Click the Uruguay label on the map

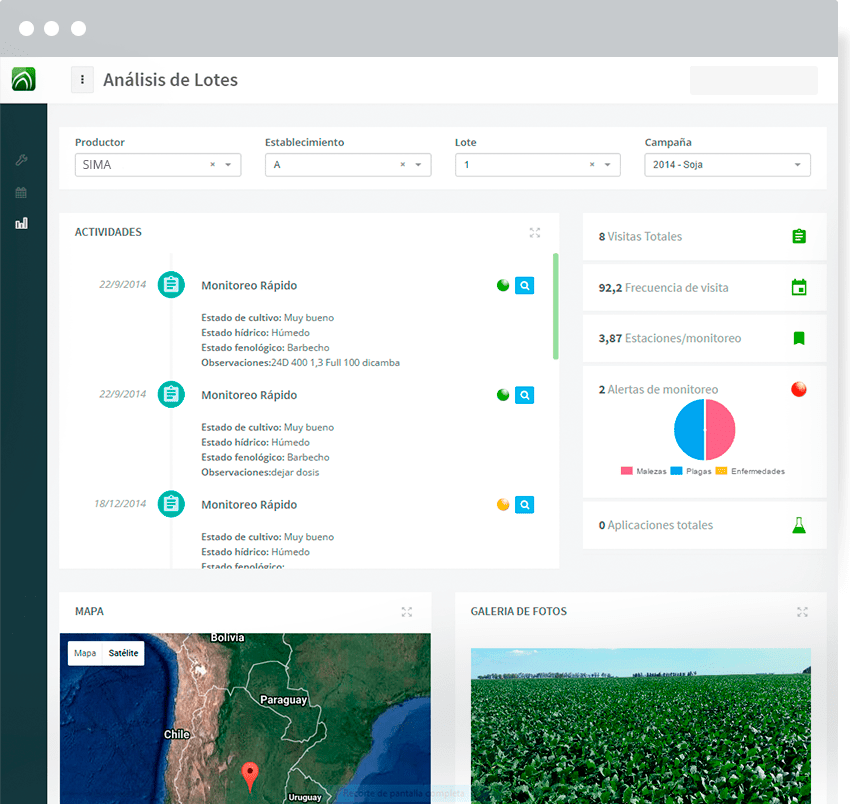[305, 797]
